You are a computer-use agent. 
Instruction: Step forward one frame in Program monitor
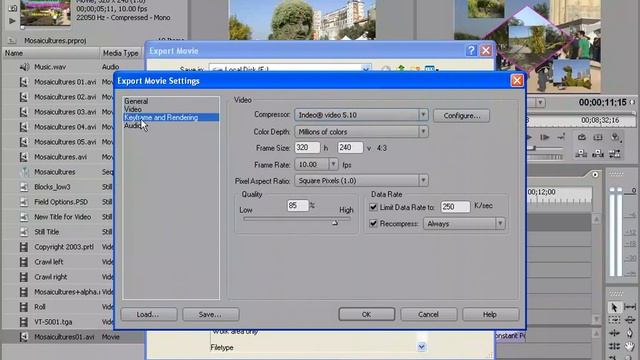(545, 138)
